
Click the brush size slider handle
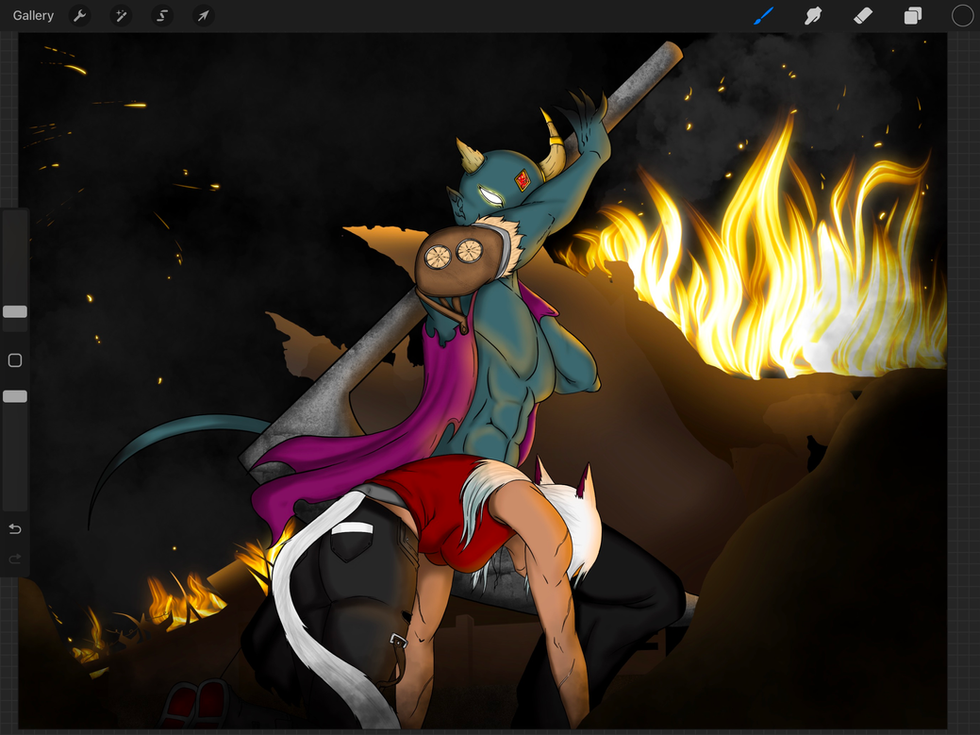[15, 312]
